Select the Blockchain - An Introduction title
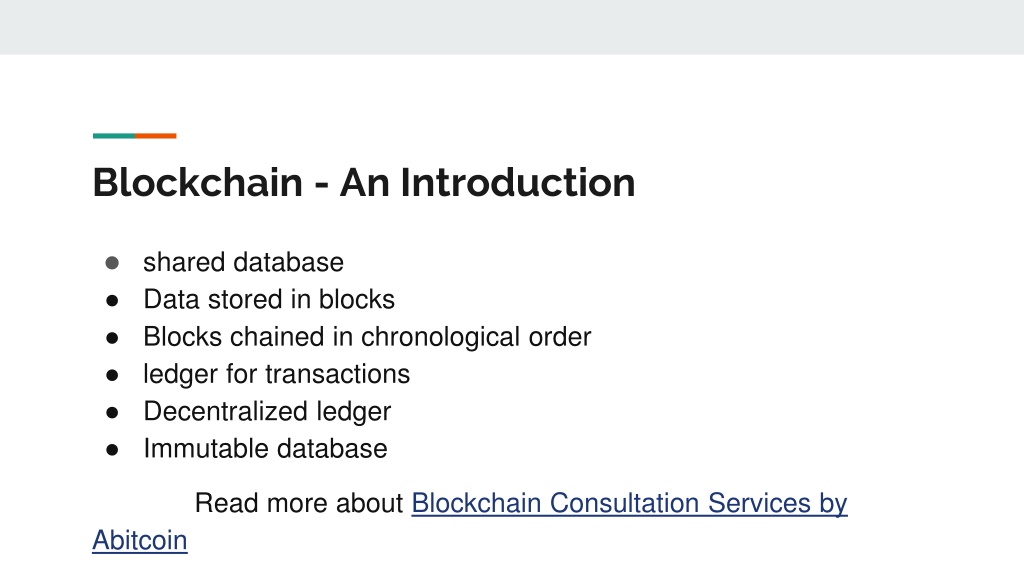The image size is (1024, 576). point(364,182)
